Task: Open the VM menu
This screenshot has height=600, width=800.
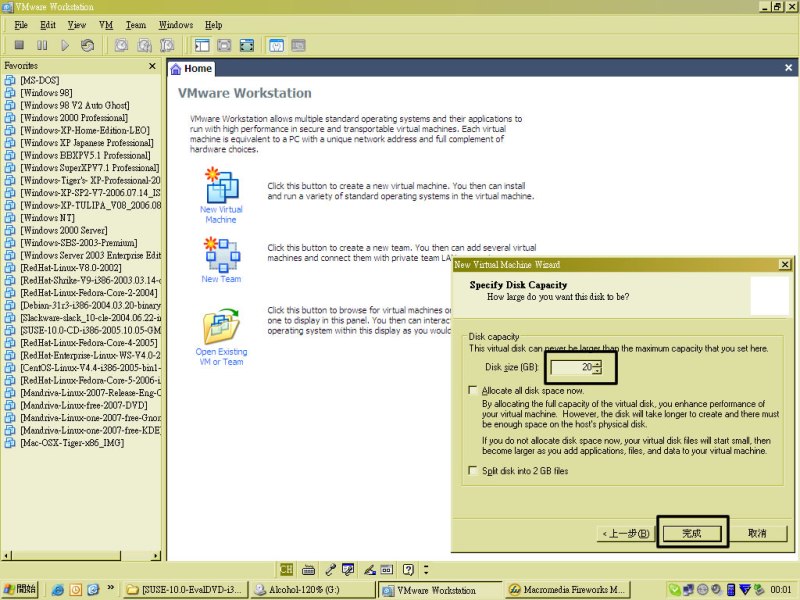Action: [106, 25]
